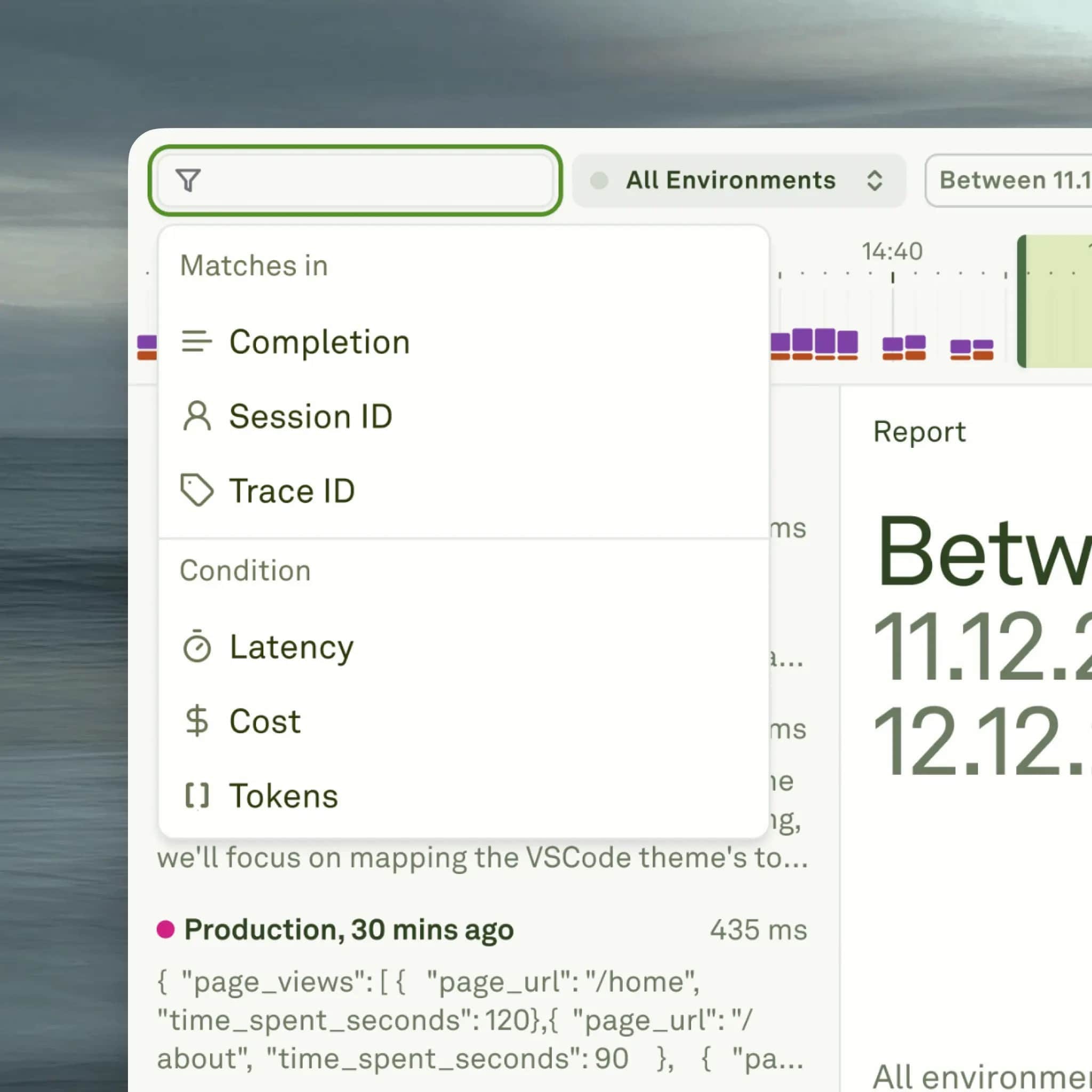Click the Cost dollar sign icon

coord(197,721)
